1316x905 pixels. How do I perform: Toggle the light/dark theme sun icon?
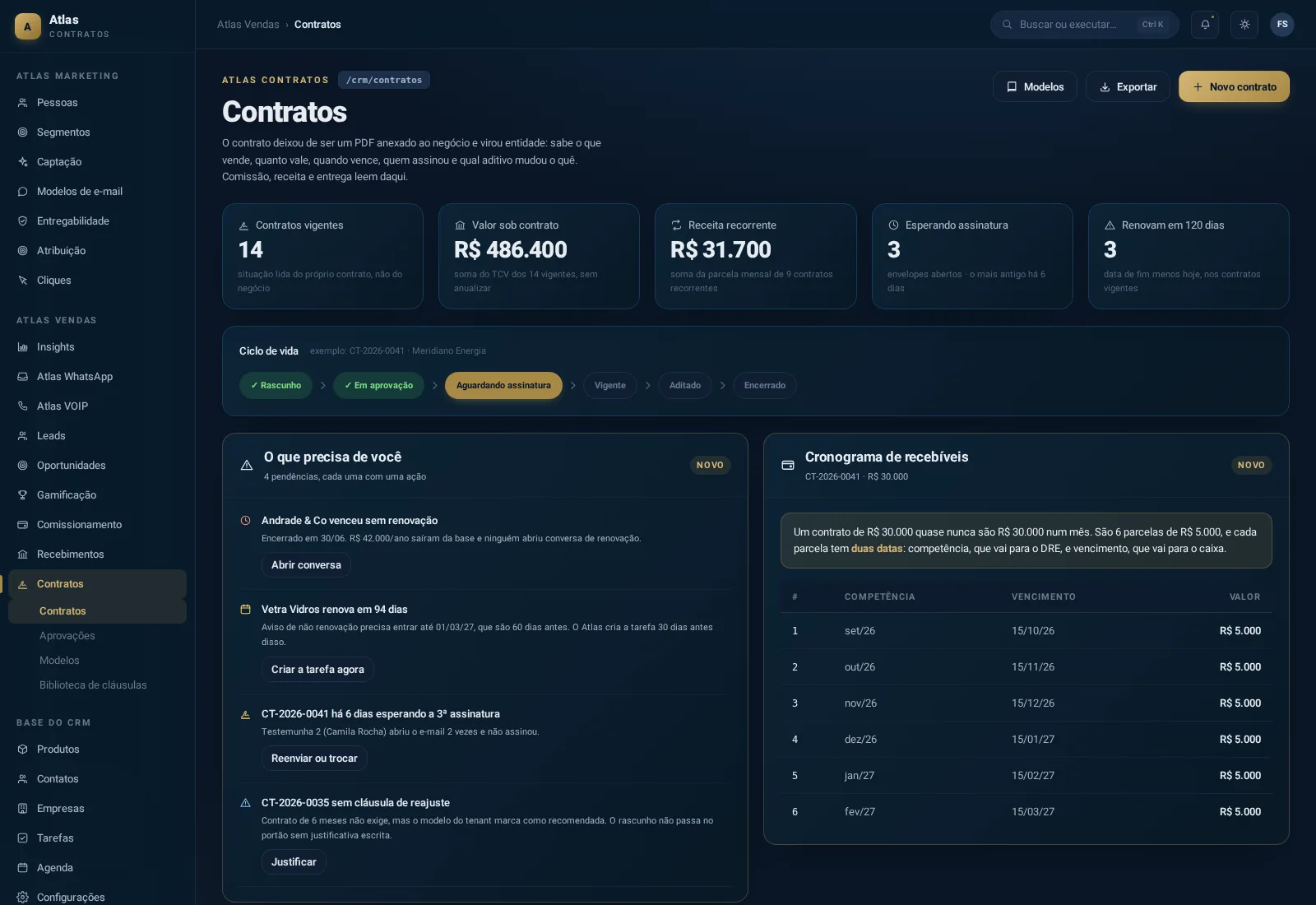pos(1244,25)
